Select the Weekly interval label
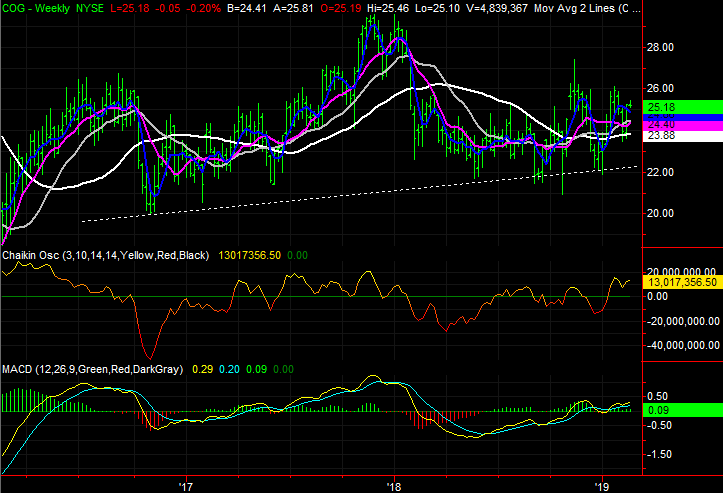723x493 pixels. coord(56,6)
